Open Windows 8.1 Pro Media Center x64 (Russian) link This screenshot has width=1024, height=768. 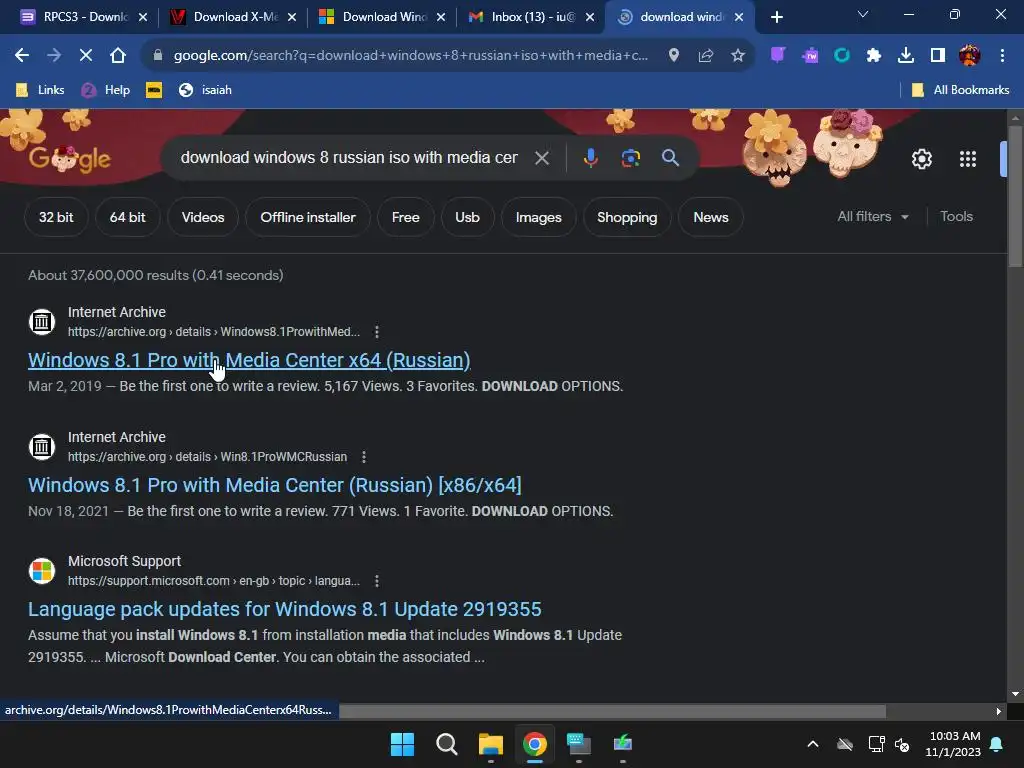point(249,360)
